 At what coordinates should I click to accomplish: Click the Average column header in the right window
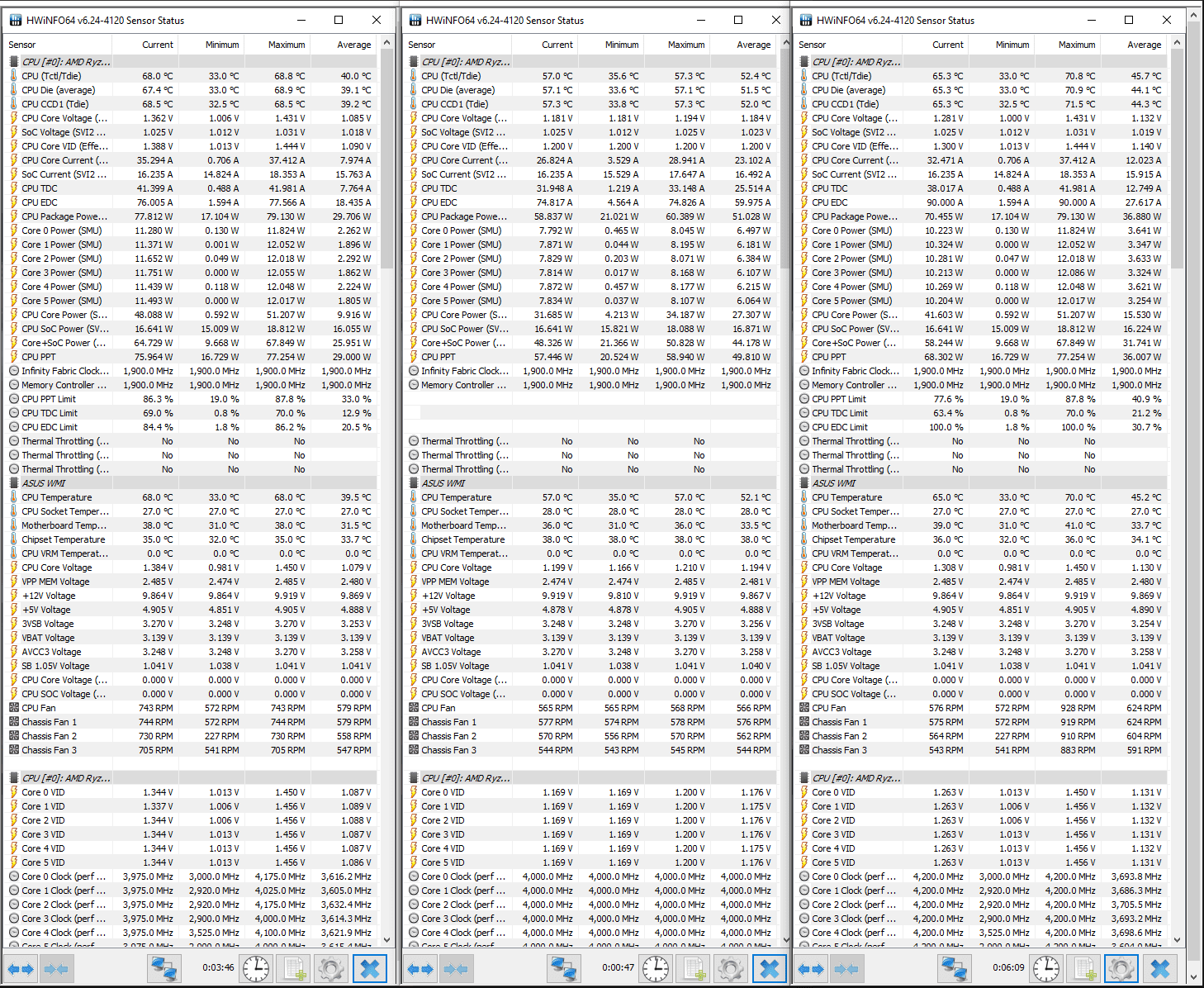[1132, 45]
